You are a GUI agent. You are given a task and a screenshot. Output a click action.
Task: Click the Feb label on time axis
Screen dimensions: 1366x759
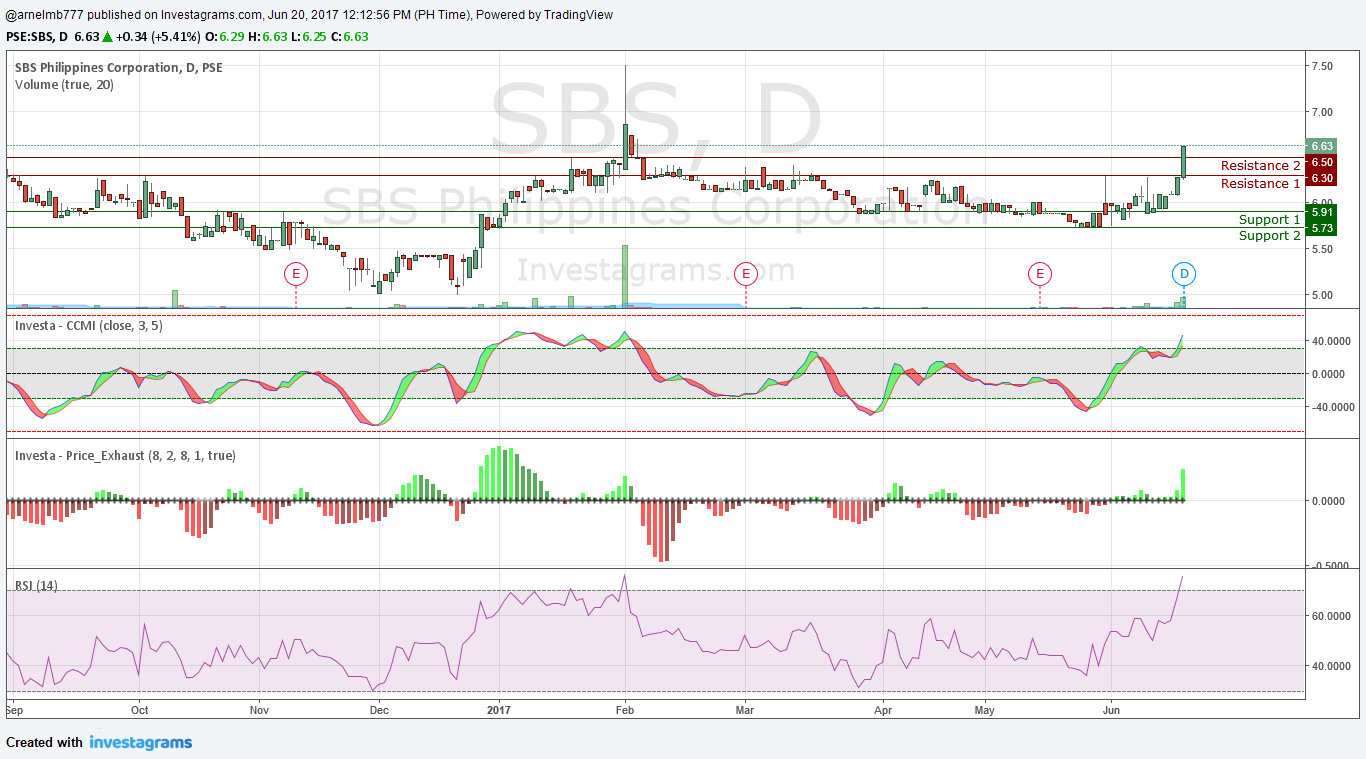coord(625,711)
